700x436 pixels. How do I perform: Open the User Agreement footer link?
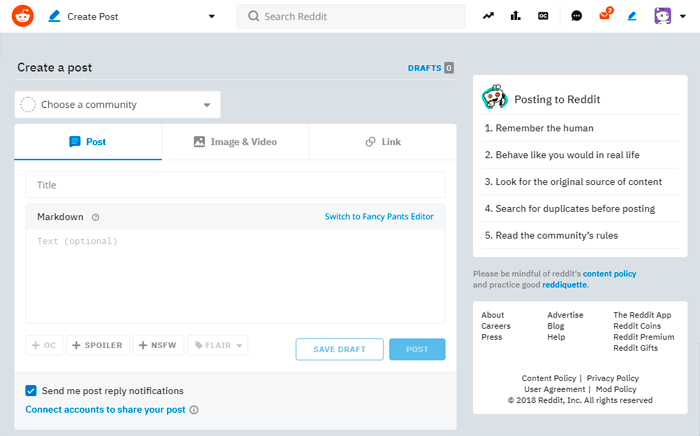click(554, 389)
